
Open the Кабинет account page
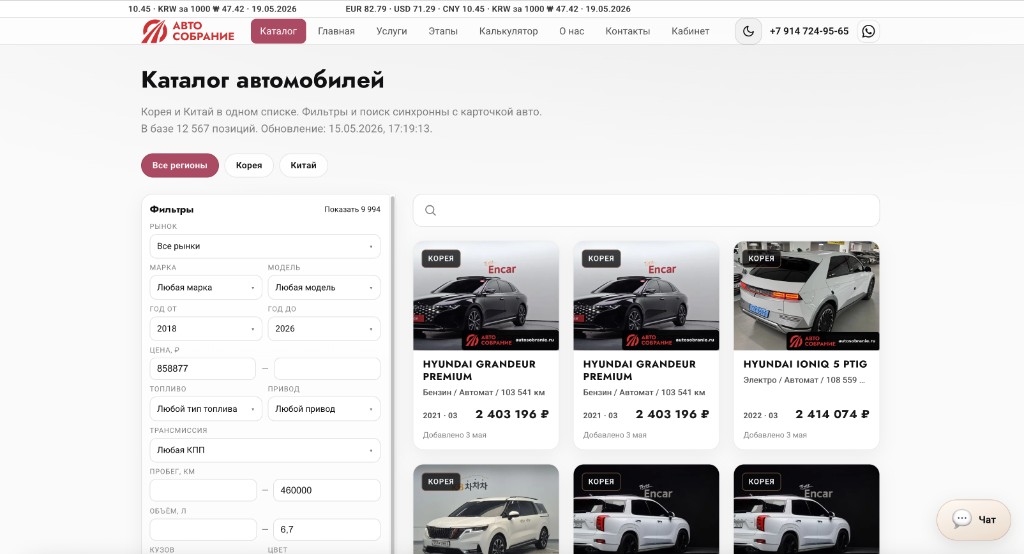point(690,31)
